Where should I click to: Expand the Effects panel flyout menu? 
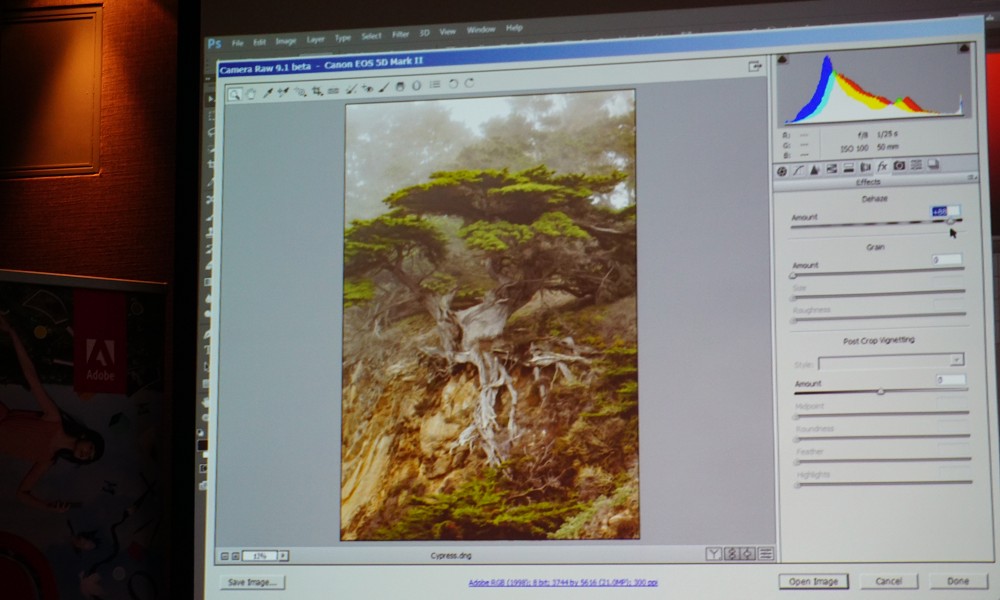pos(970,177)
